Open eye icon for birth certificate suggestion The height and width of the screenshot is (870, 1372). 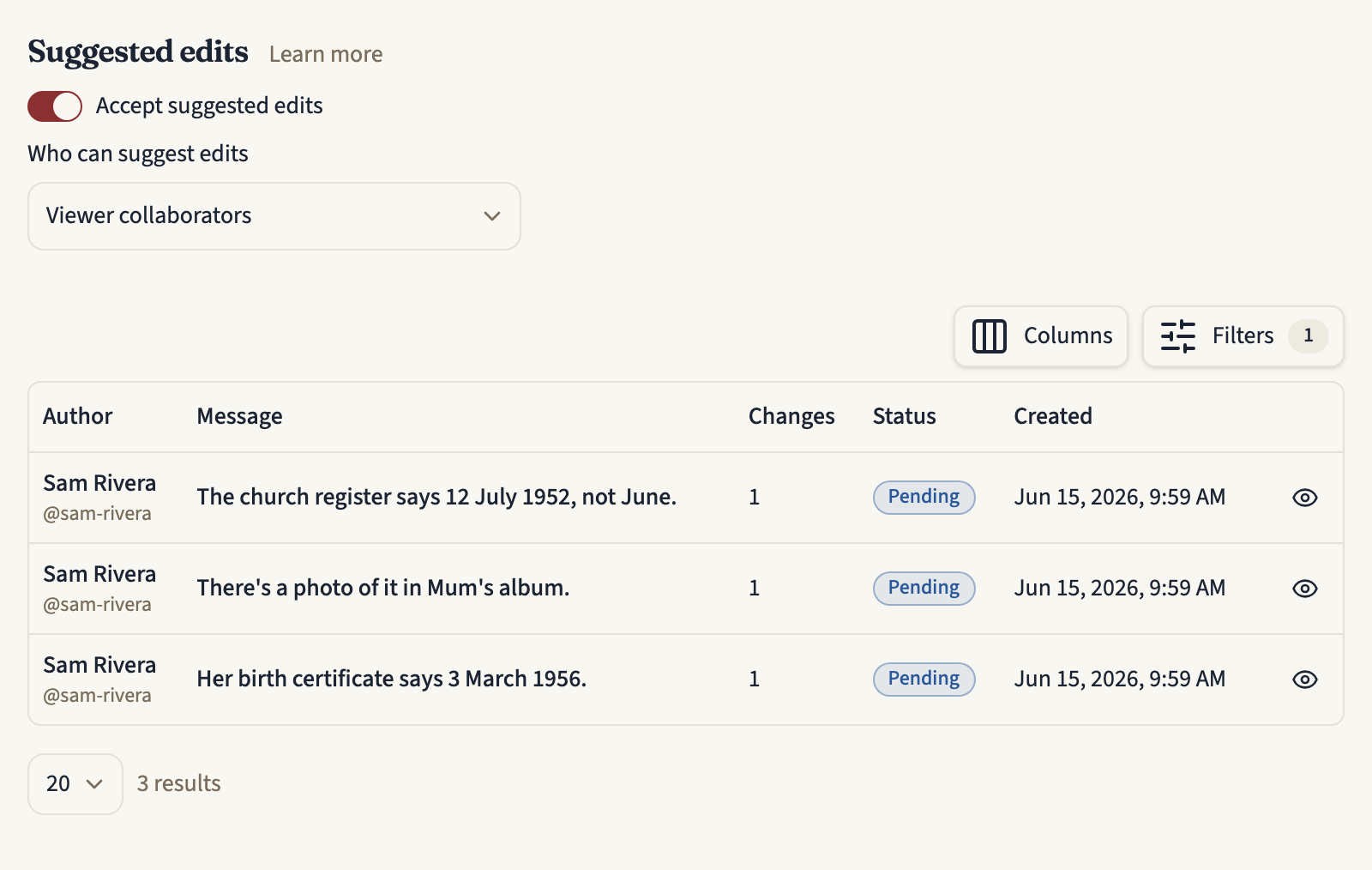pos(1304,680)
